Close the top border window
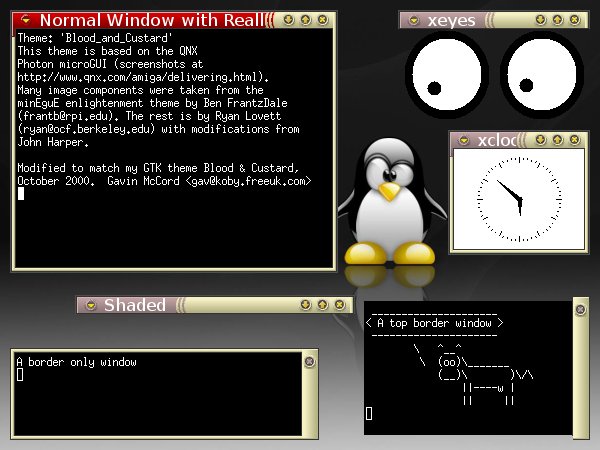Viewport: 600px width, 450px height. coord(580,309)
